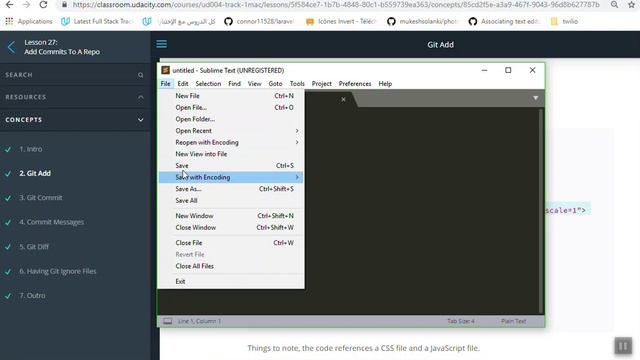
Task: Open concept 7. Outro
Action: point(32,296)
